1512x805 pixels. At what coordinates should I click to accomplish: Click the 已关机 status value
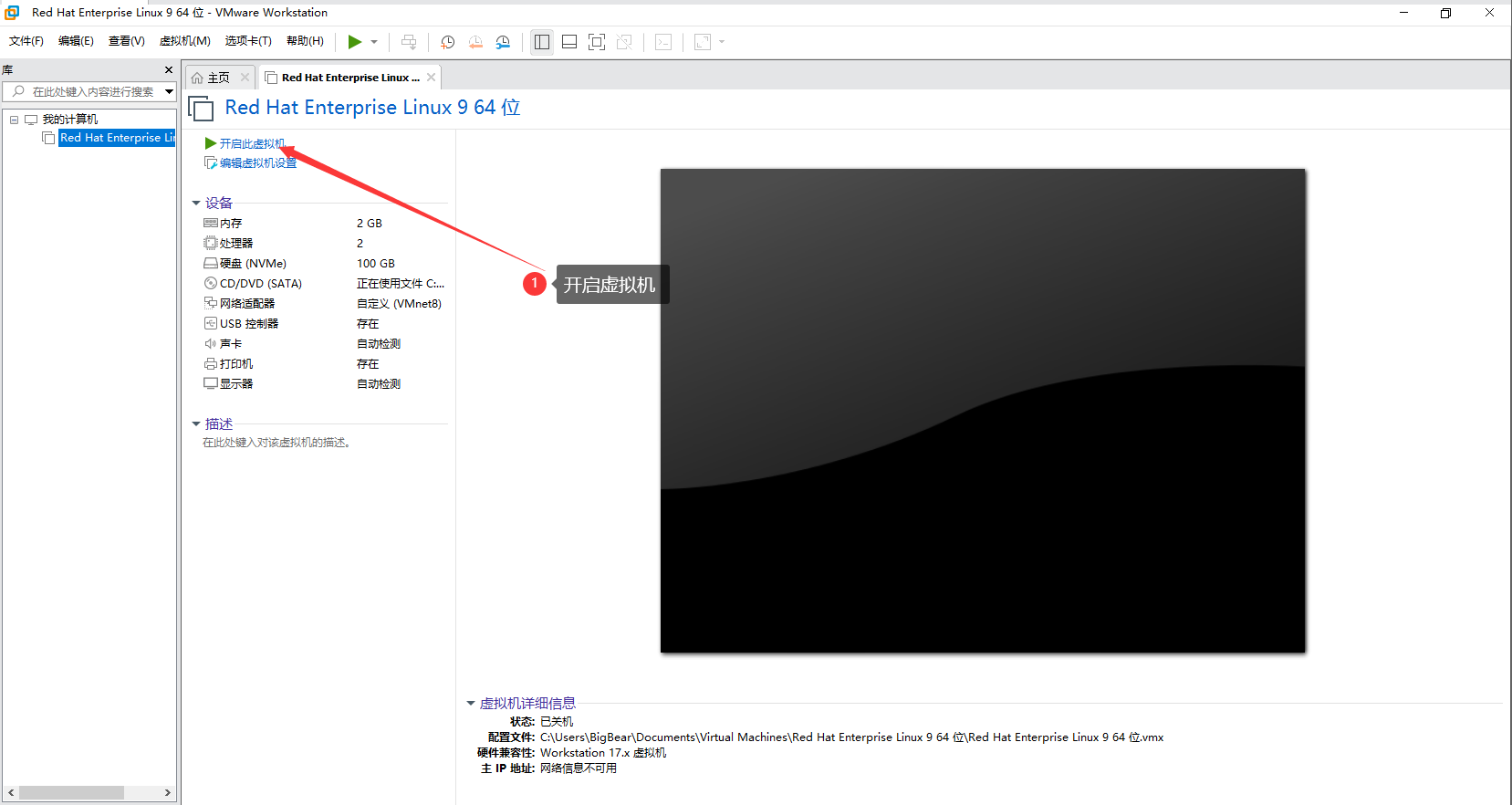point(557,722)
